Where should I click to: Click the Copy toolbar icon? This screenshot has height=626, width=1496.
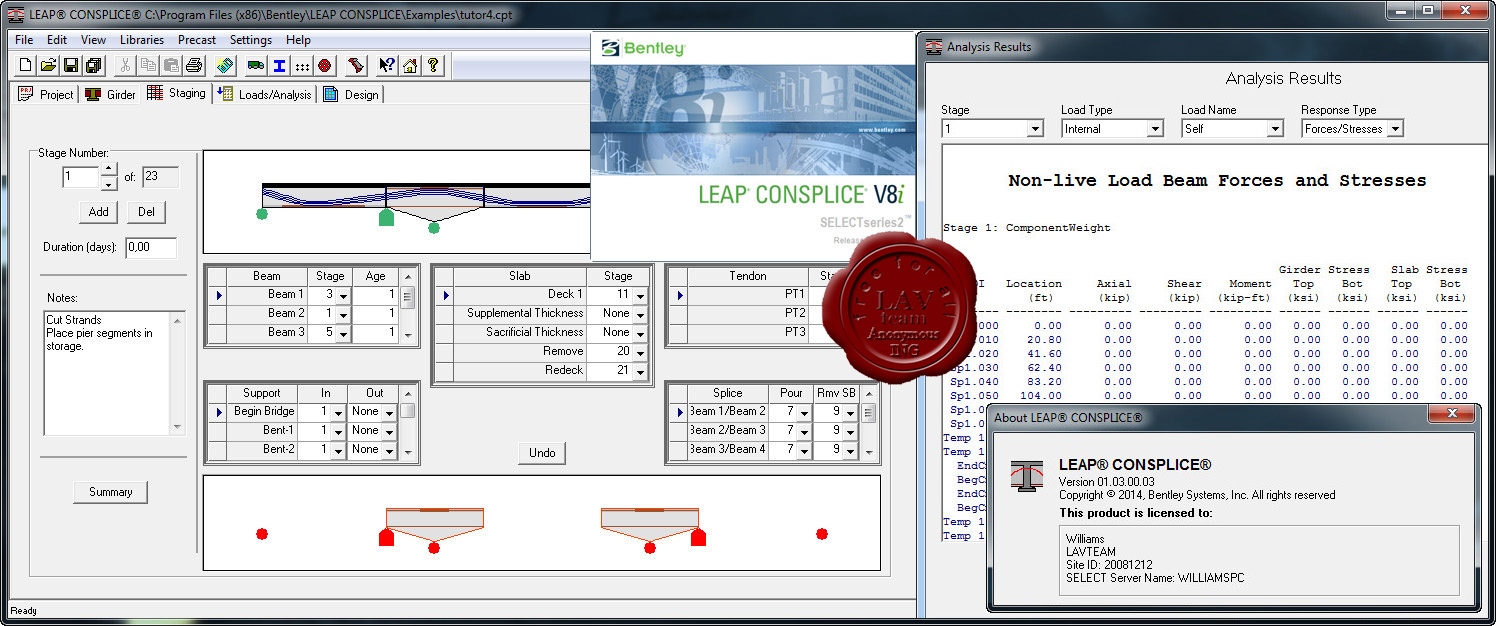pos(148,66)
